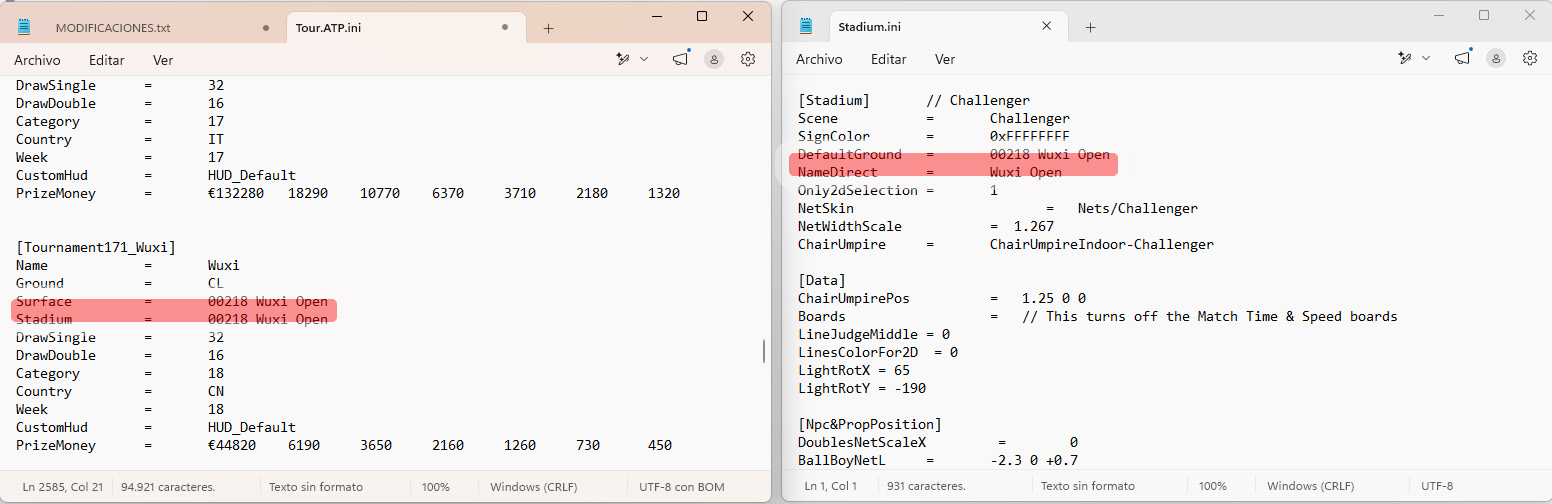Close the Stadium.ini Notepad window
This screenshot has width=1552, height=504.
[x=1530, y=16]
